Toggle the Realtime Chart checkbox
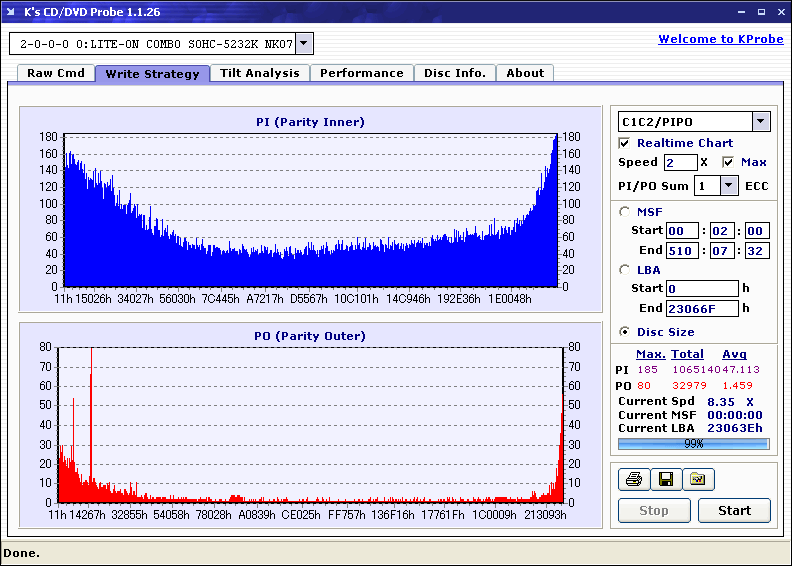The width and height of the screenshot is (792, 566). [x=625, y=143]
